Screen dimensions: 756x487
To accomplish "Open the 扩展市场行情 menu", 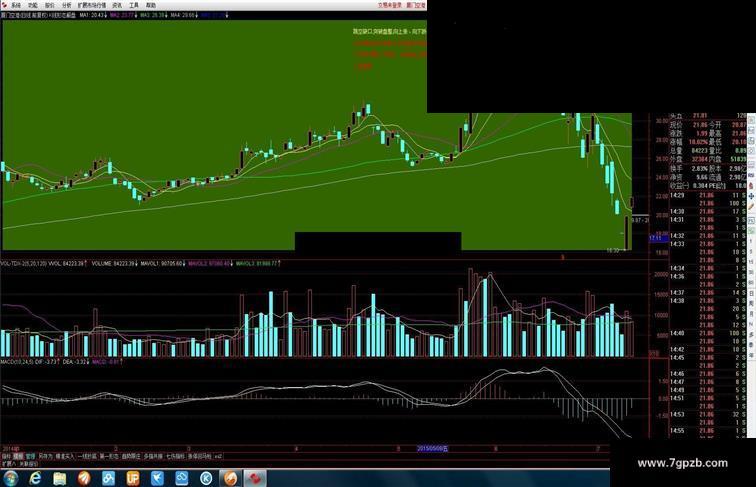I will tap(92, 5).
